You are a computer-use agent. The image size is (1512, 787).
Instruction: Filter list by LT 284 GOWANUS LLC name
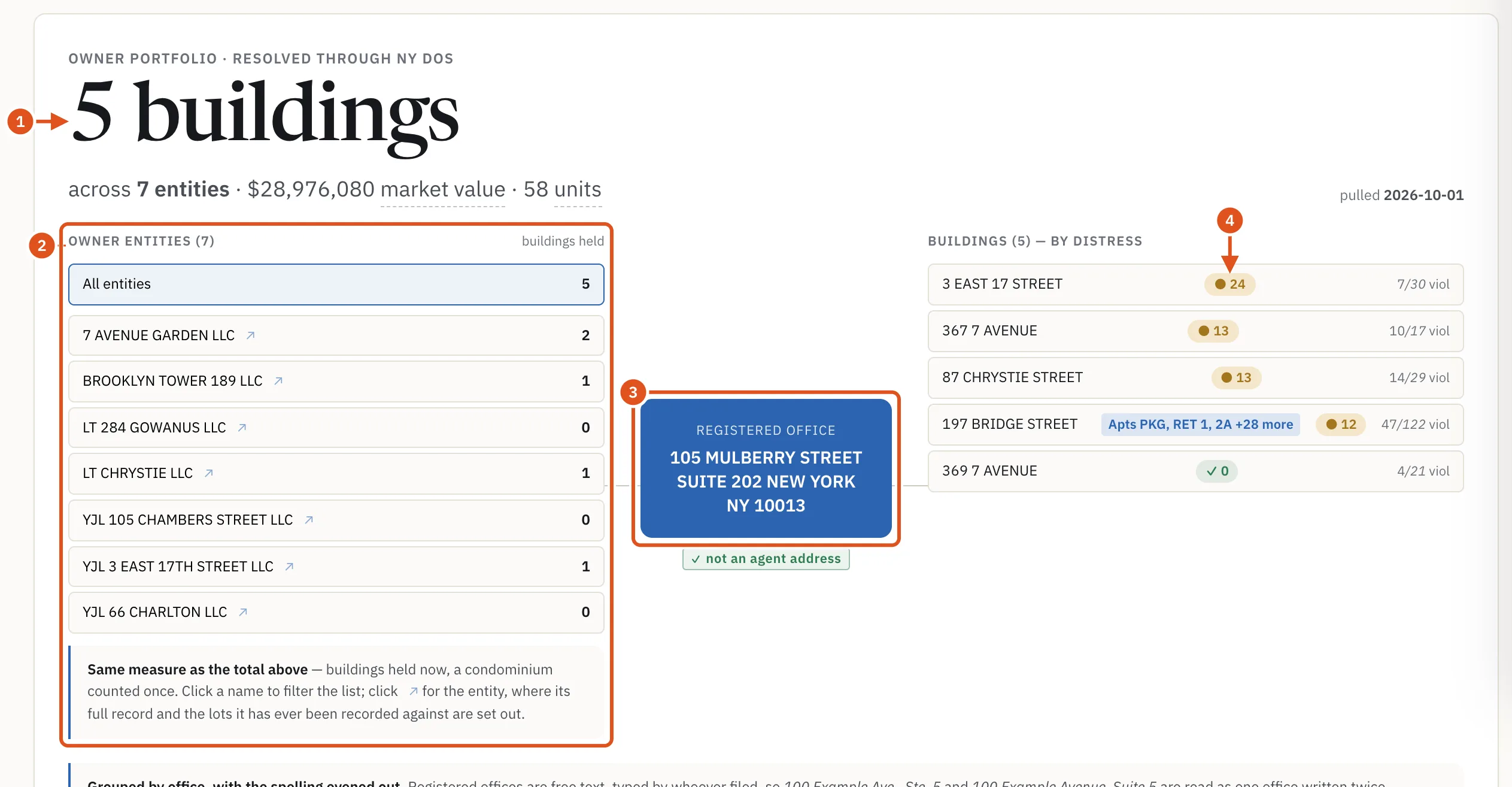point(154,428)
